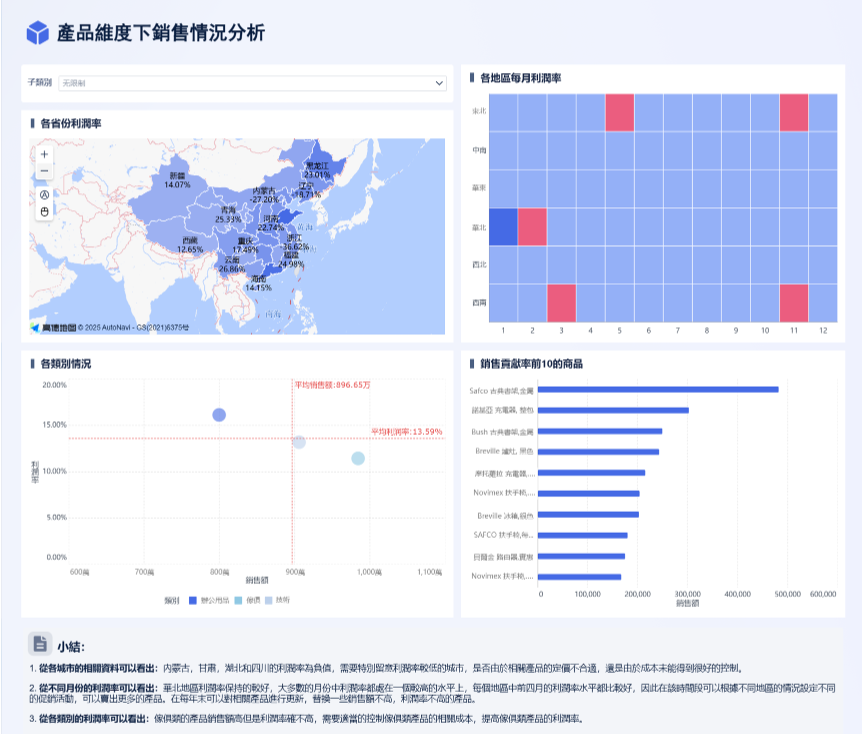The width and height of the screenshot is (862, 734).
Task: Click the Breville 爐灶 黑色 bar
Action: click(x=599, y=452)
